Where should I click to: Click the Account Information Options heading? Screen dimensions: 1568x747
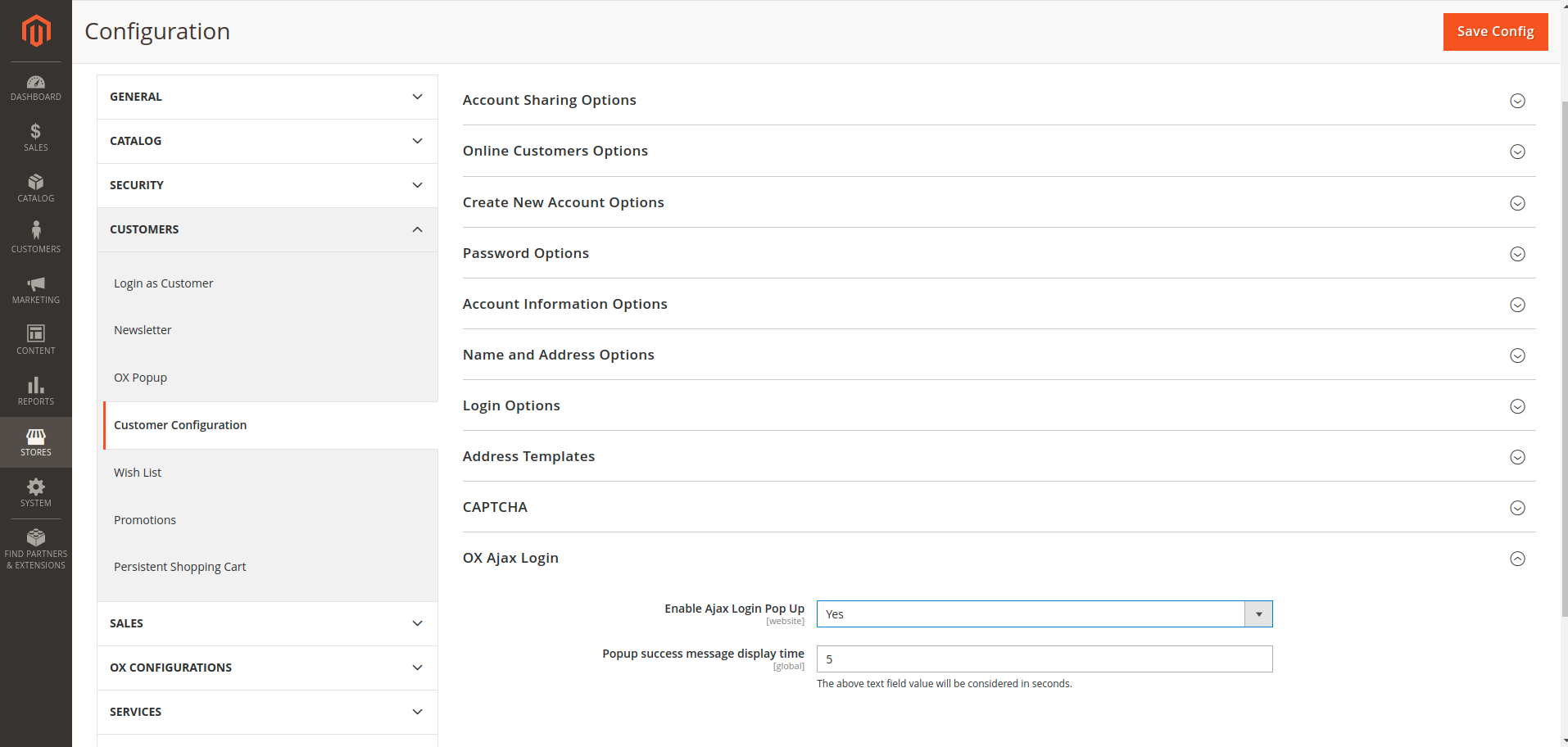tap(564, 304)
